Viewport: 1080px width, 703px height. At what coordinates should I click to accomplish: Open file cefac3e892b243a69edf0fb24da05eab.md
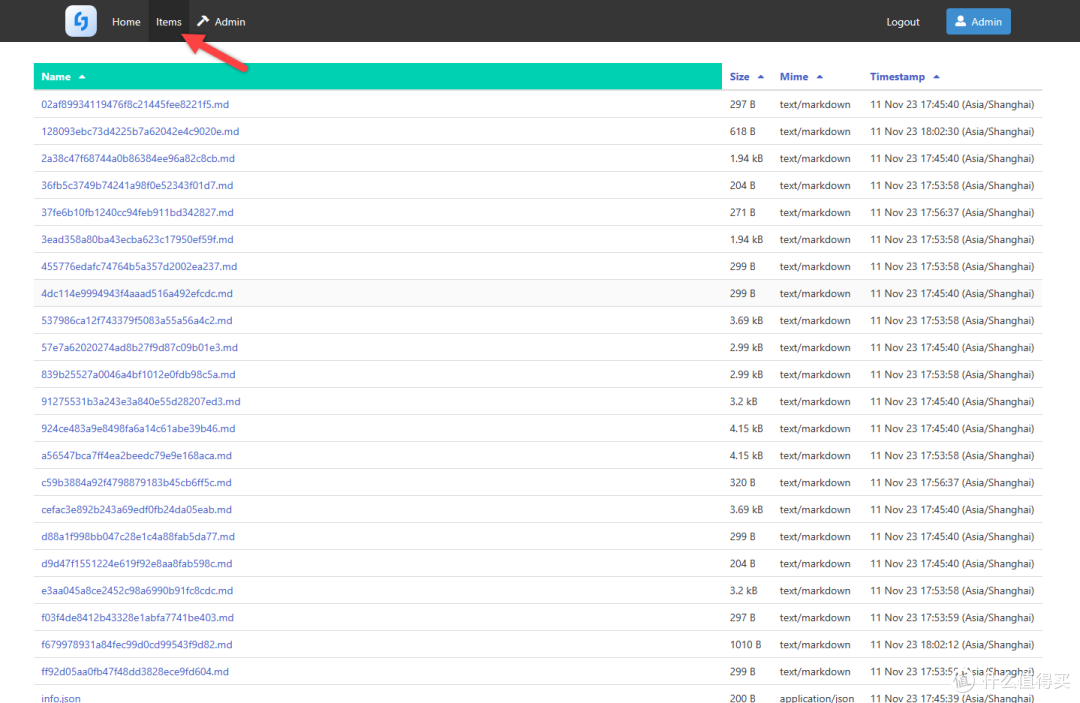coord(136,510)
